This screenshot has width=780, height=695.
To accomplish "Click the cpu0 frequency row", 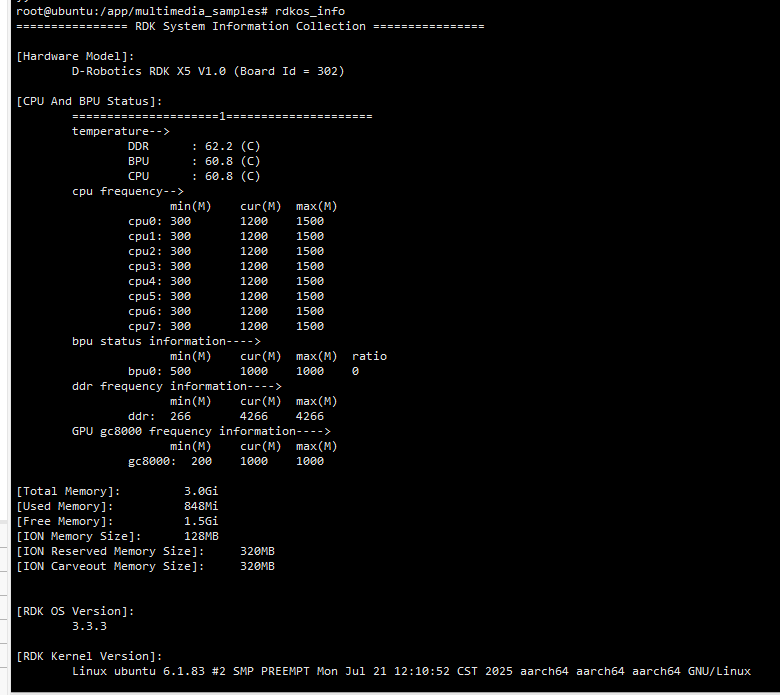I will click(x=225, y=221).
